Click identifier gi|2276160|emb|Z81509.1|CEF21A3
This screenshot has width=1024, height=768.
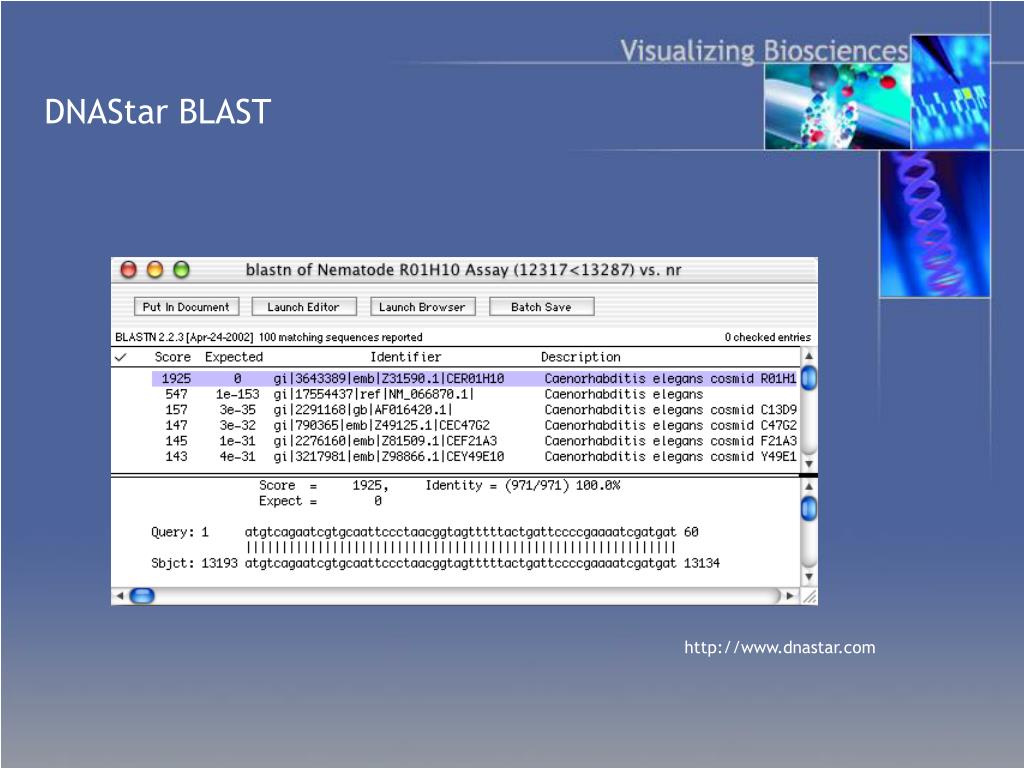point(385,441)
